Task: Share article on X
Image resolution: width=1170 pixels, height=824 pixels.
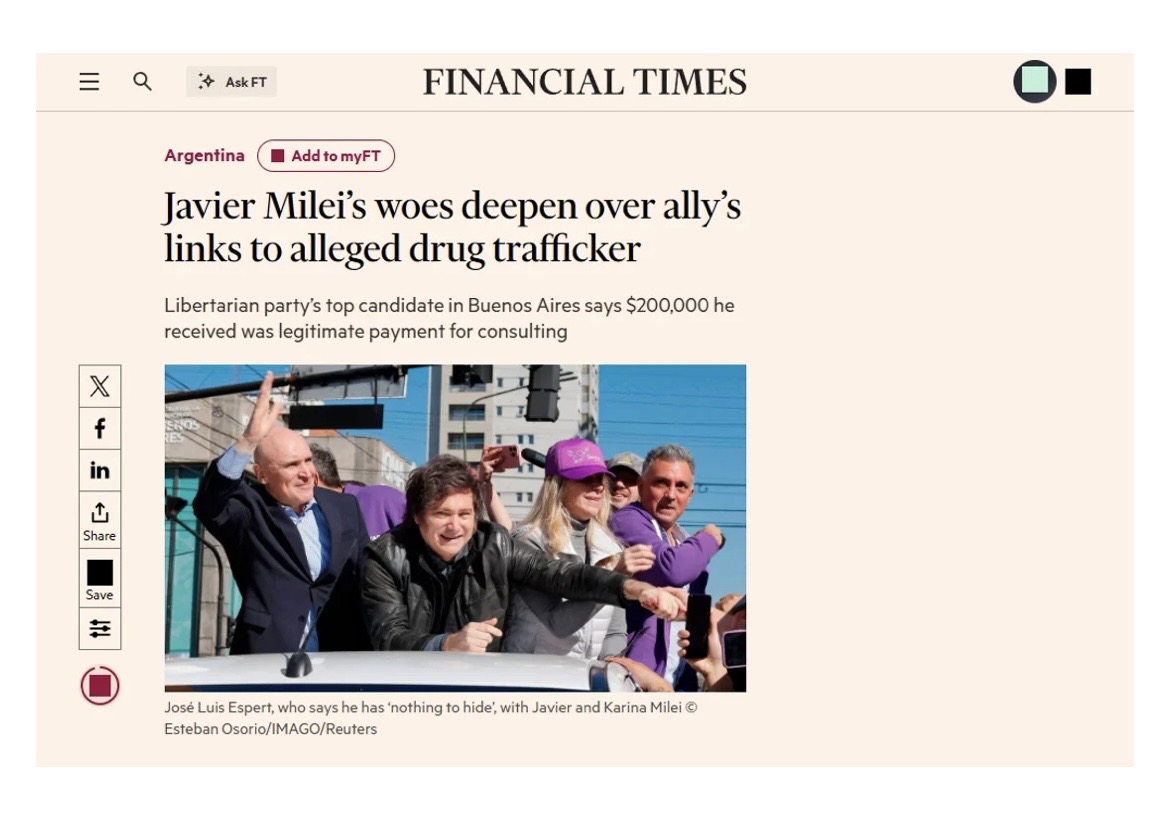Action: pos(100,386)
